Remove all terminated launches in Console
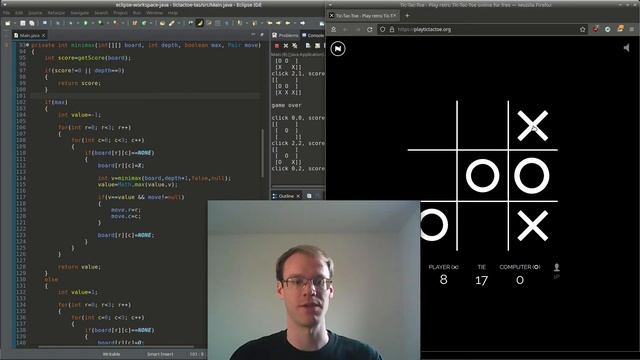This screenshot has height=360, width=640. (x=295, y=46)
